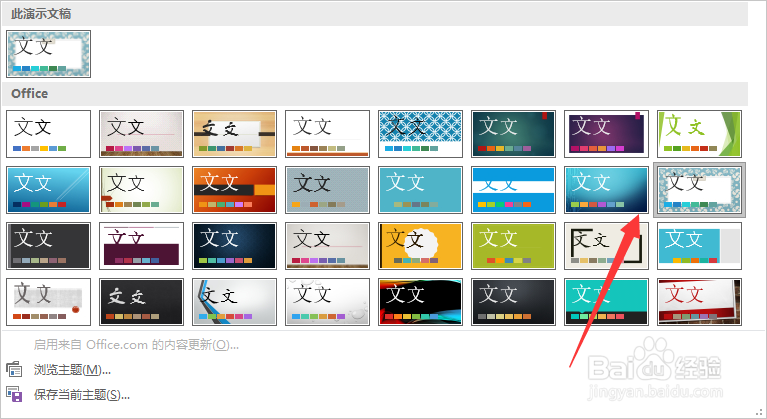Click 启用来自 Office.com 的内容更新(O)...
767x419 pixels.
point(136,345)
